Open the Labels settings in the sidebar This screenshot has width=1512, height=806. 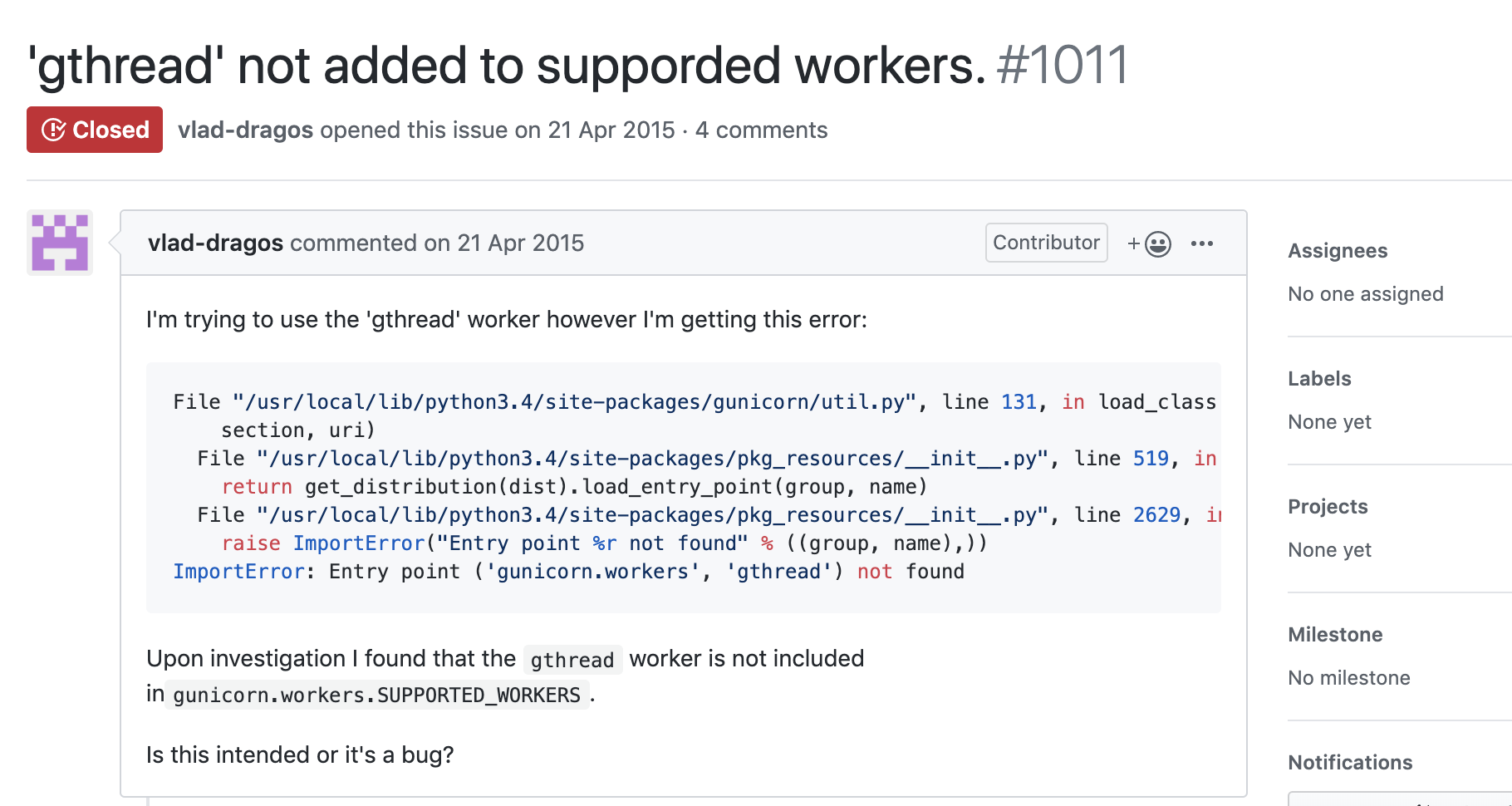coord(1318,378)
